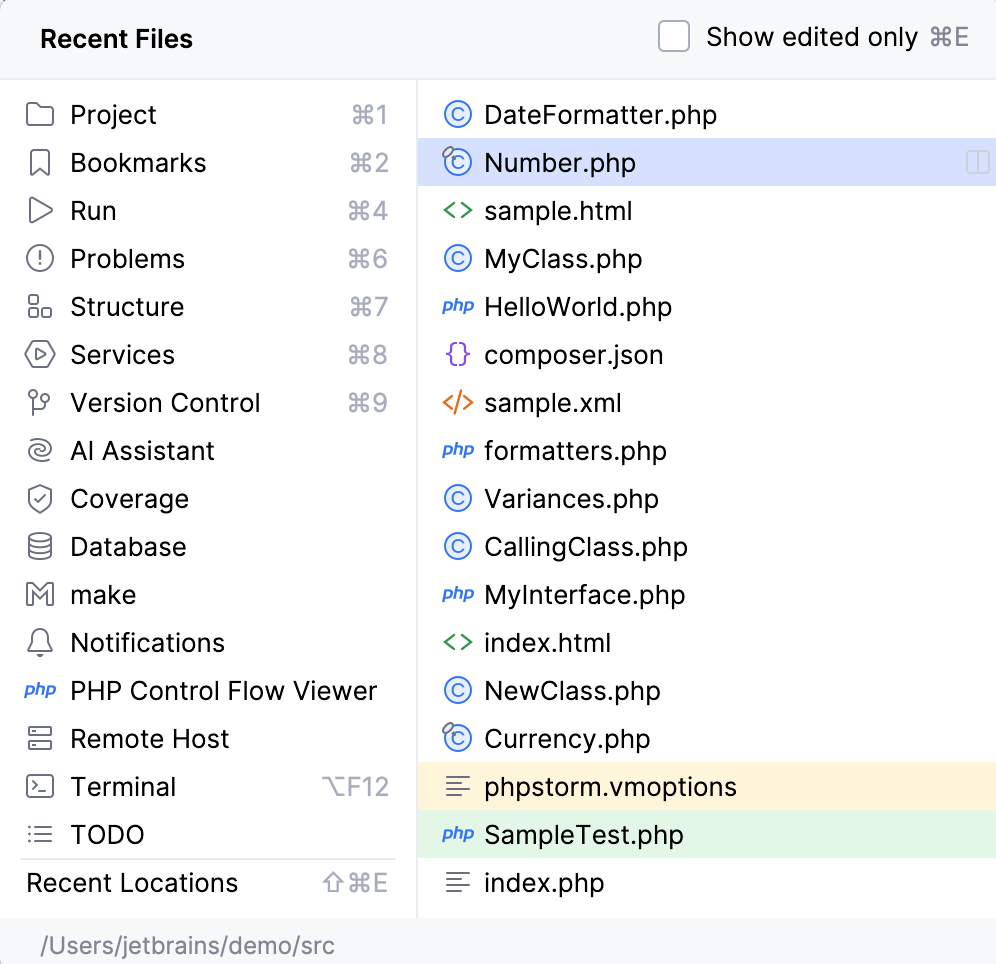Click the Problems exclamation icon
The height and width of the screenshot is (964, 996).
click(40, 259)
